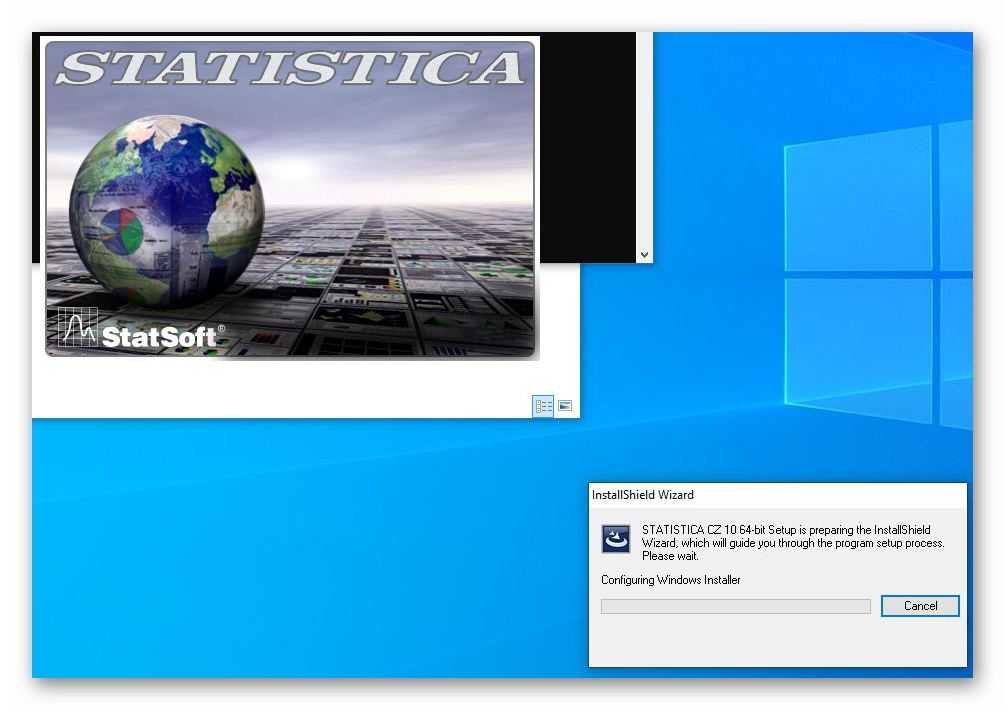Click the STATISTICA CZ 10 setup message
The height and width of the screenshot is (710, 1005).
pos(792,542)
